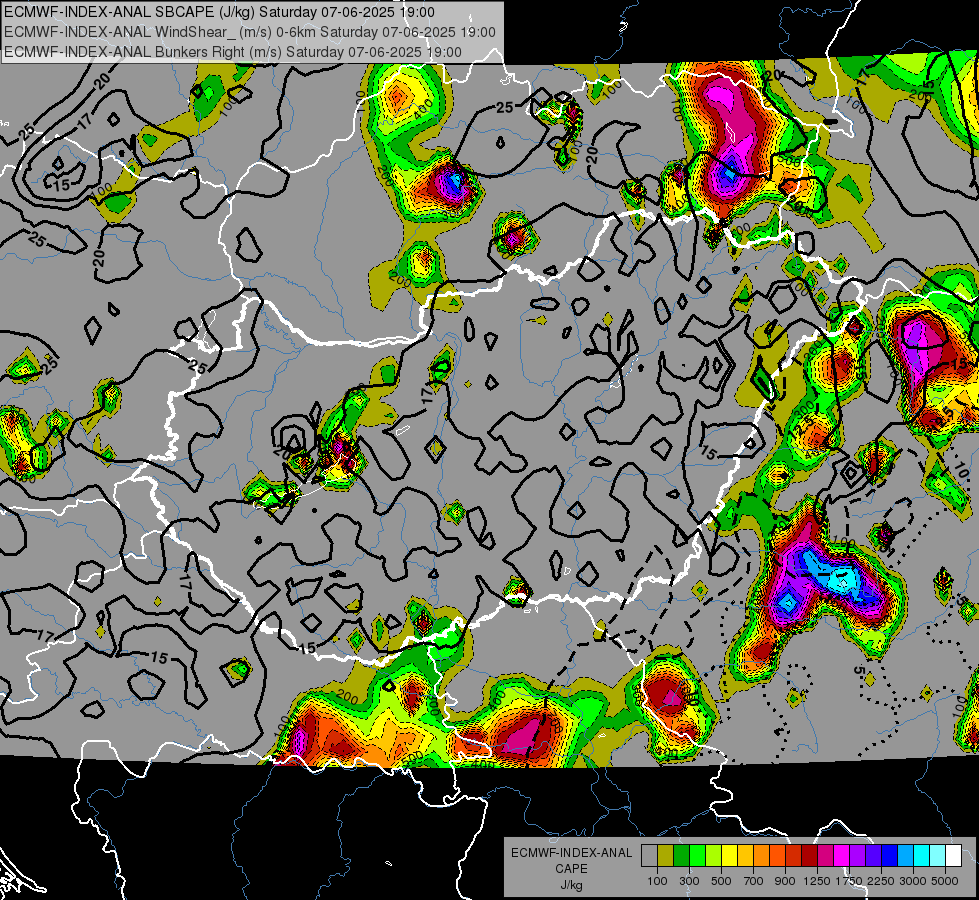Click the SBCAPE title line in header
The height and width of the screenshot is (900, 979).
coord(219,12)
